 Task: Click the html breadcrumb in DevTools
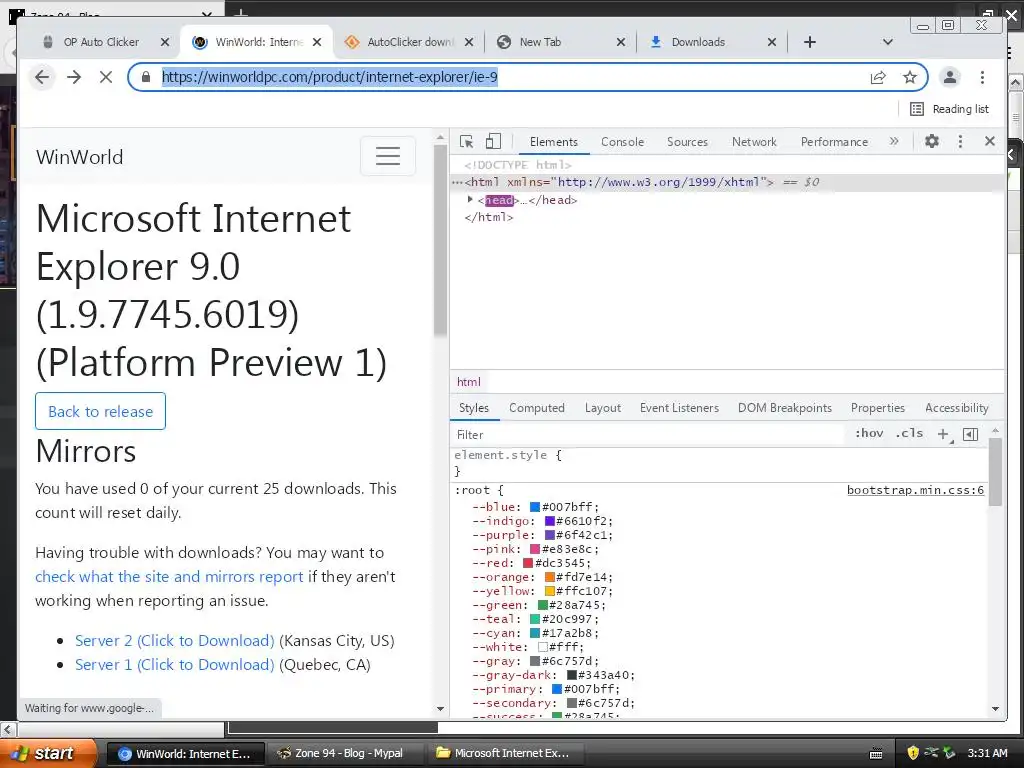pyautogui.click(x=468, y=382)
